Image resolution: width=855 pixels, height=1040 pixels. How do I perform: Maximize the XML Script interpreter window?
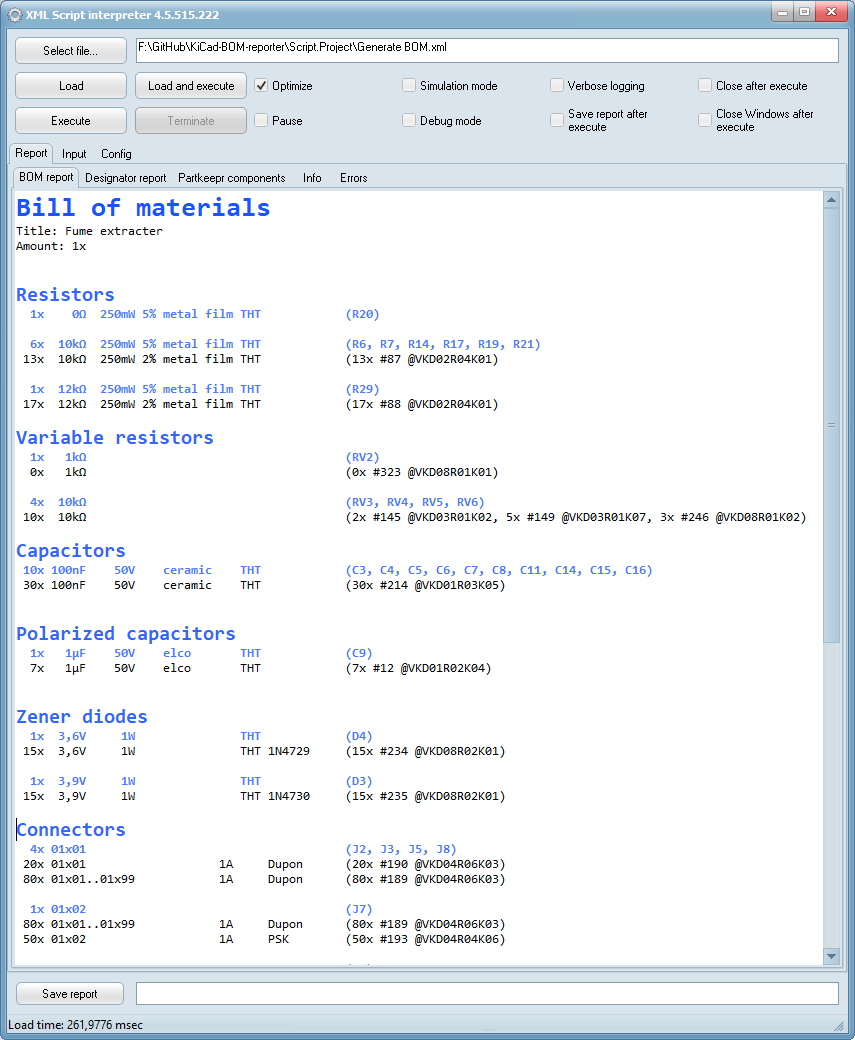pyautogui.click(x=805, y=12)
